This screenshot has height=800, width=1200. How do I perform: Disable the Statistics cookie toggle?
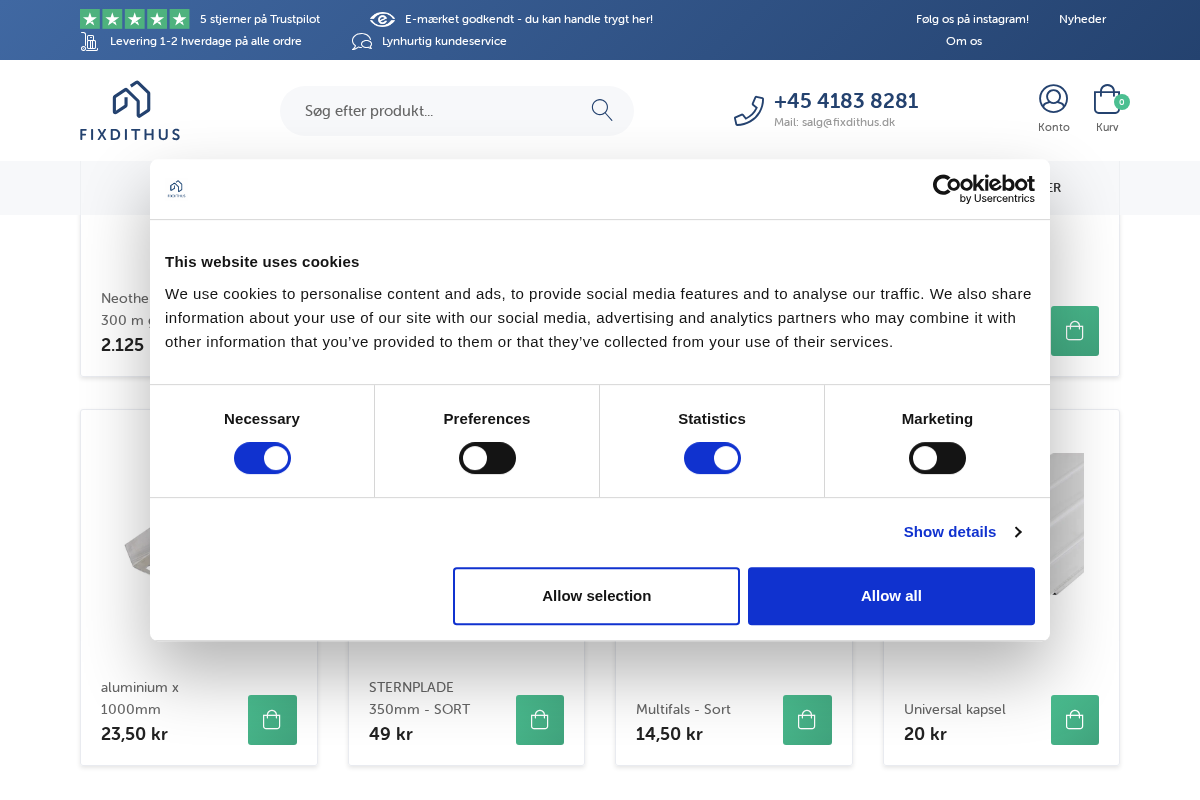pos(711,457)
